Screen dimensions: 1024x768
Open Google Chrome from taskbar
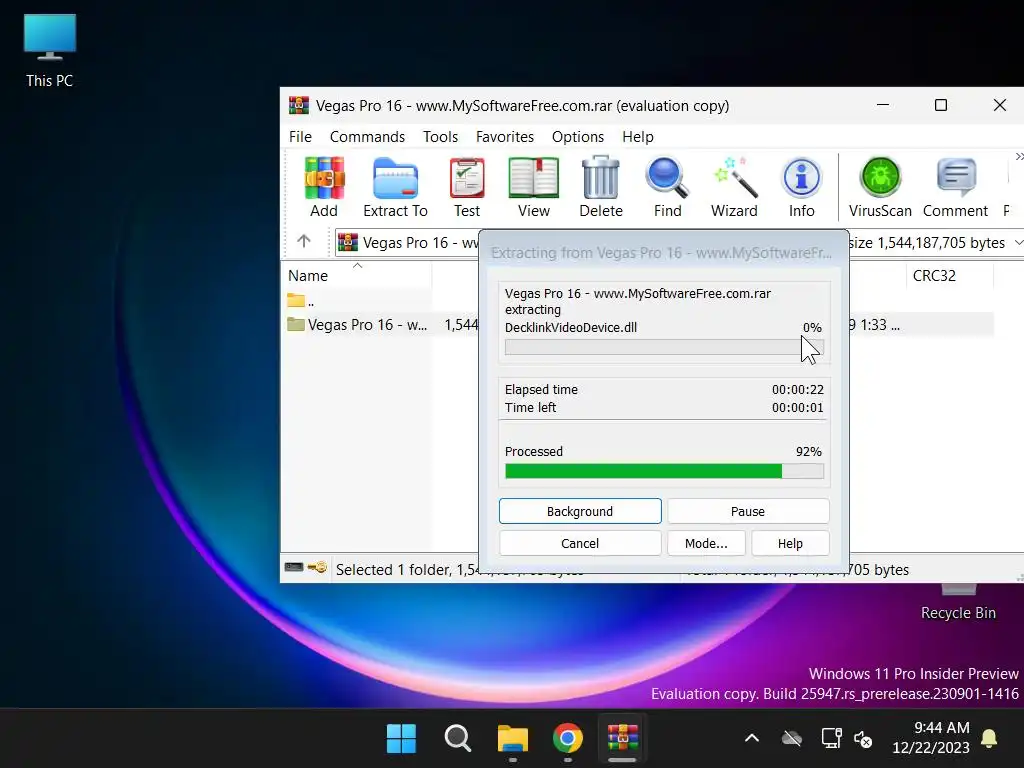(568, 739)
